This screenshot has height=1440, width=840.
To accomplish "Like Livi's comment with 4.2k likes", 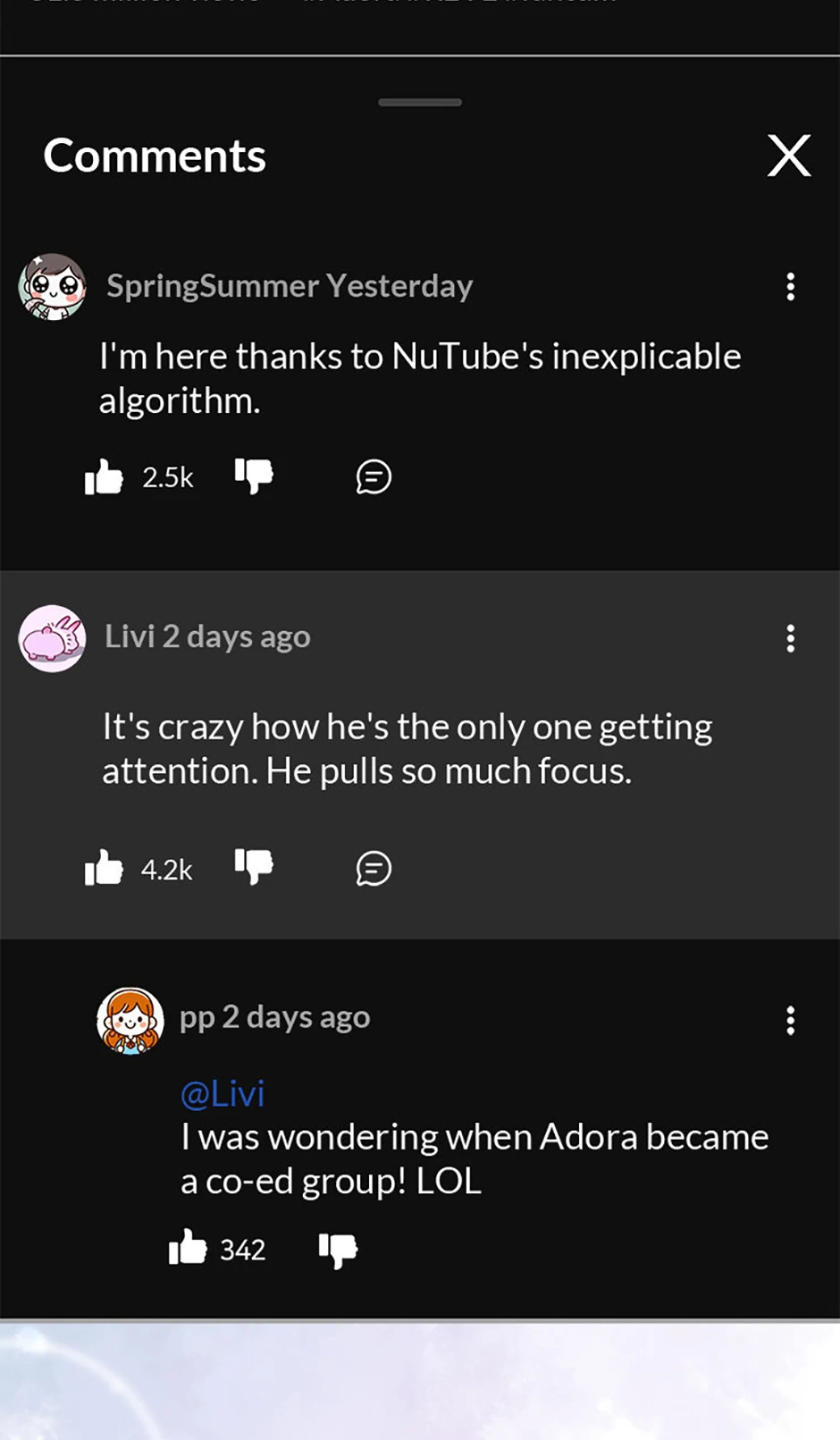I will coord(104,868).
